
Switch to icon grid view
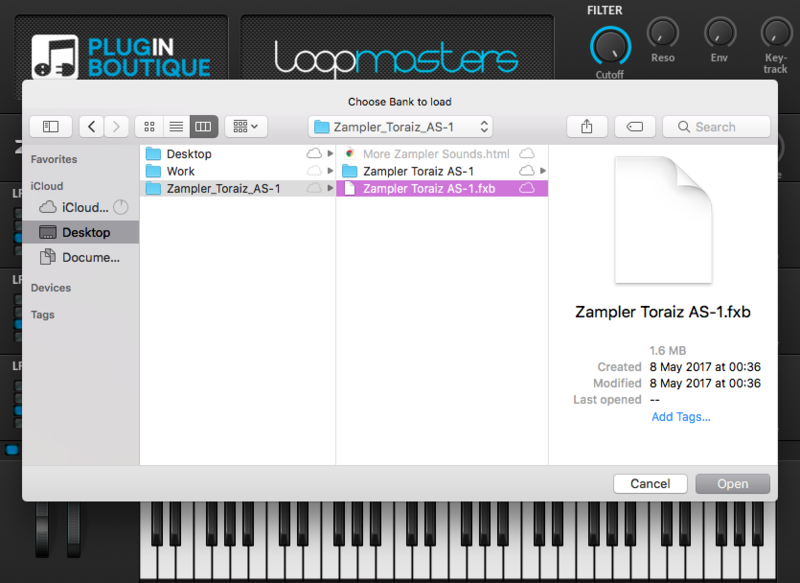[149, 126]
